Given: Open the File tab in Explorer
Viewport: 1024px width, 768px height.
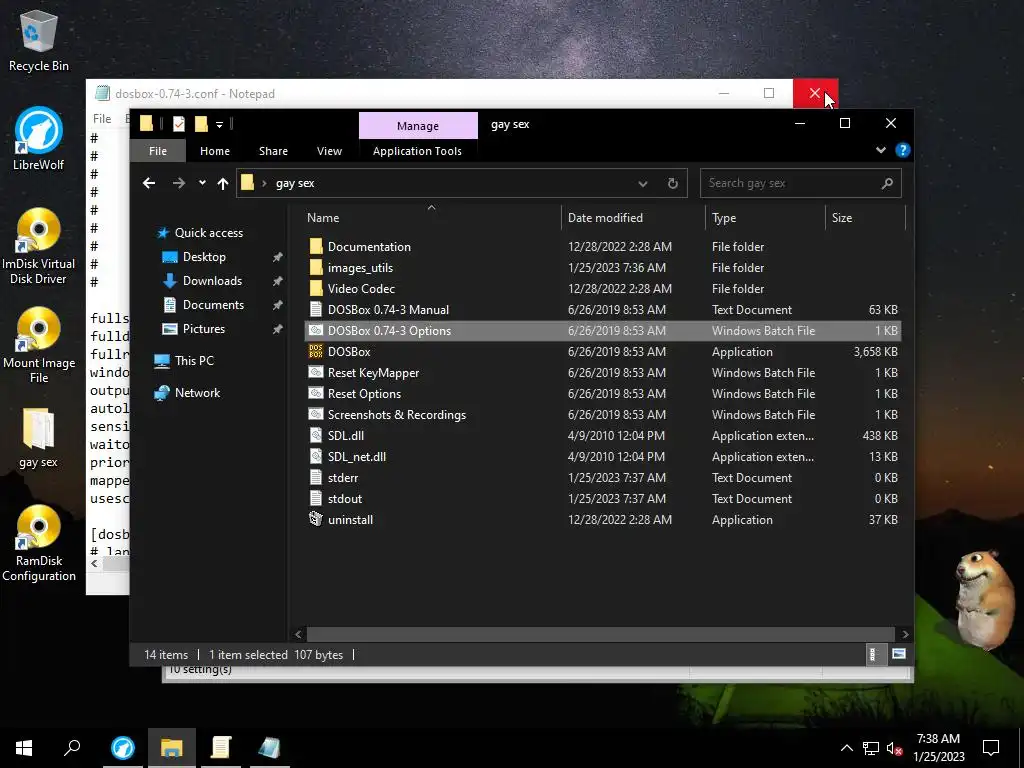Looking at the screenshot, I should 158,151.
